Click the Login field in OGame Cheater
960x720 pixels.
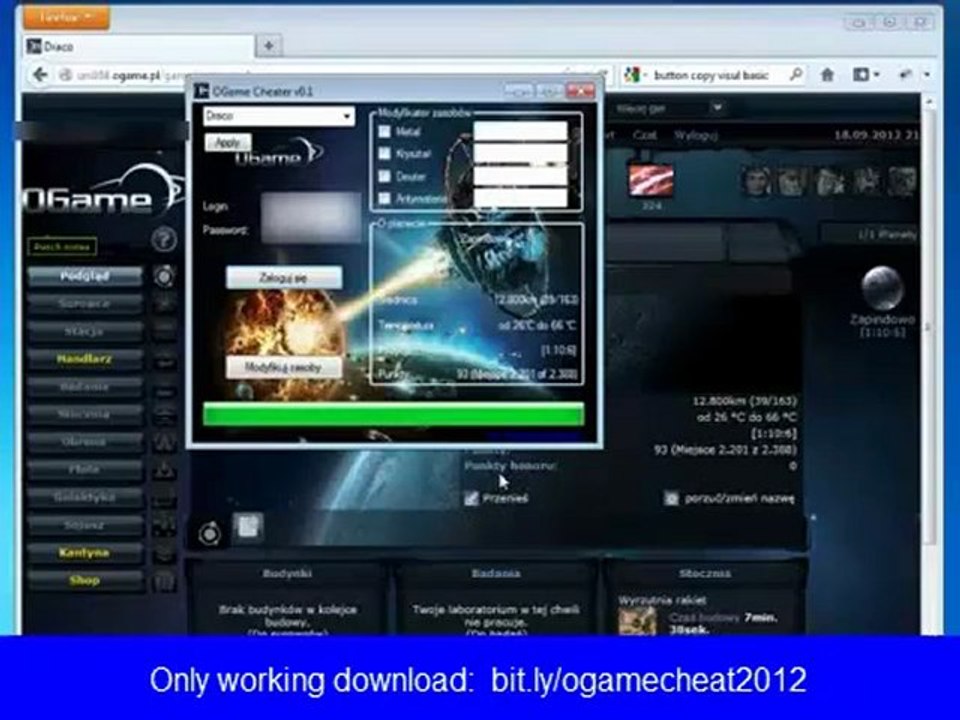coord(310,206)
